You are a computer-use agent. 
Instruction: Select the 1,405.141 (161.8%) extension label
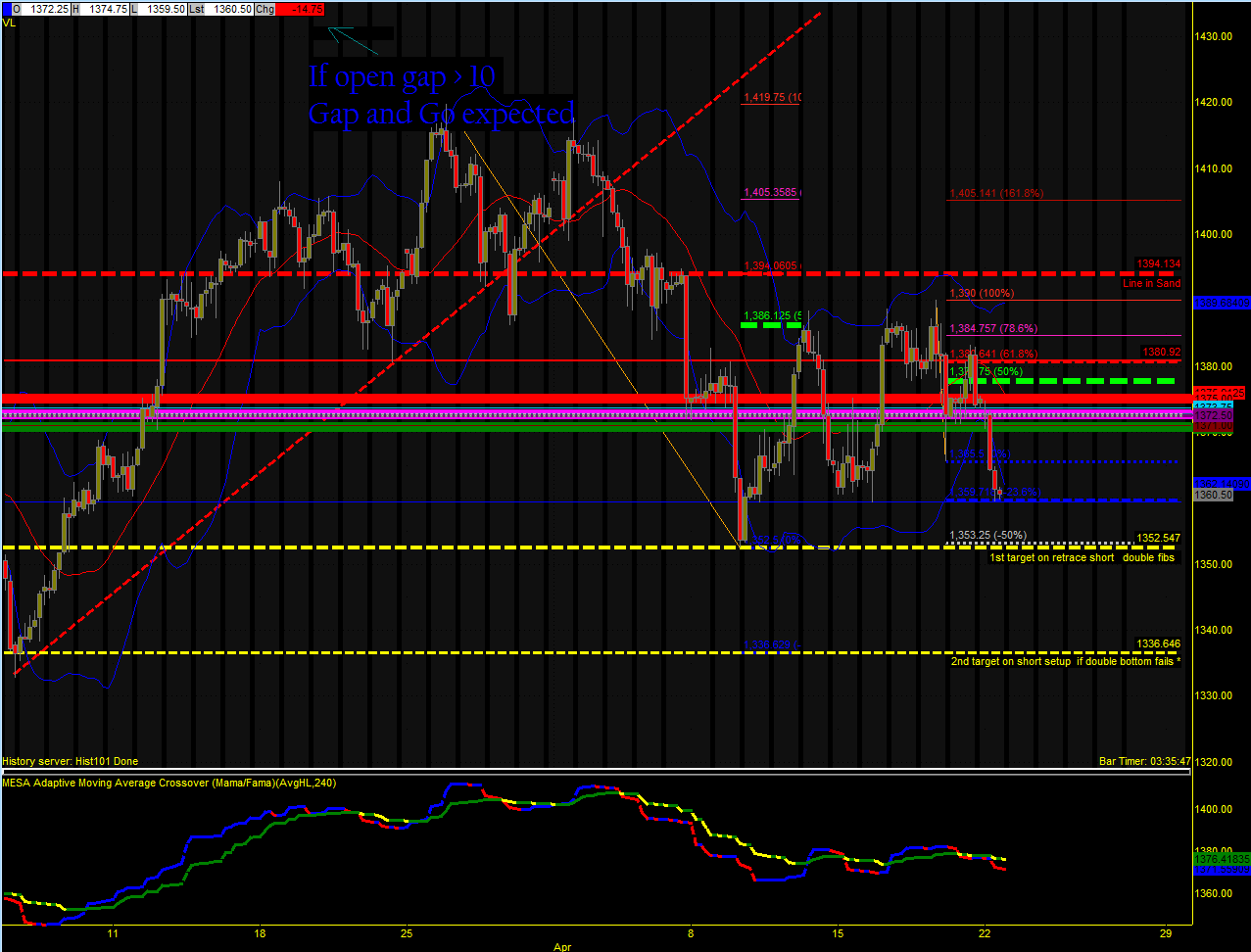tap(995, 194)
